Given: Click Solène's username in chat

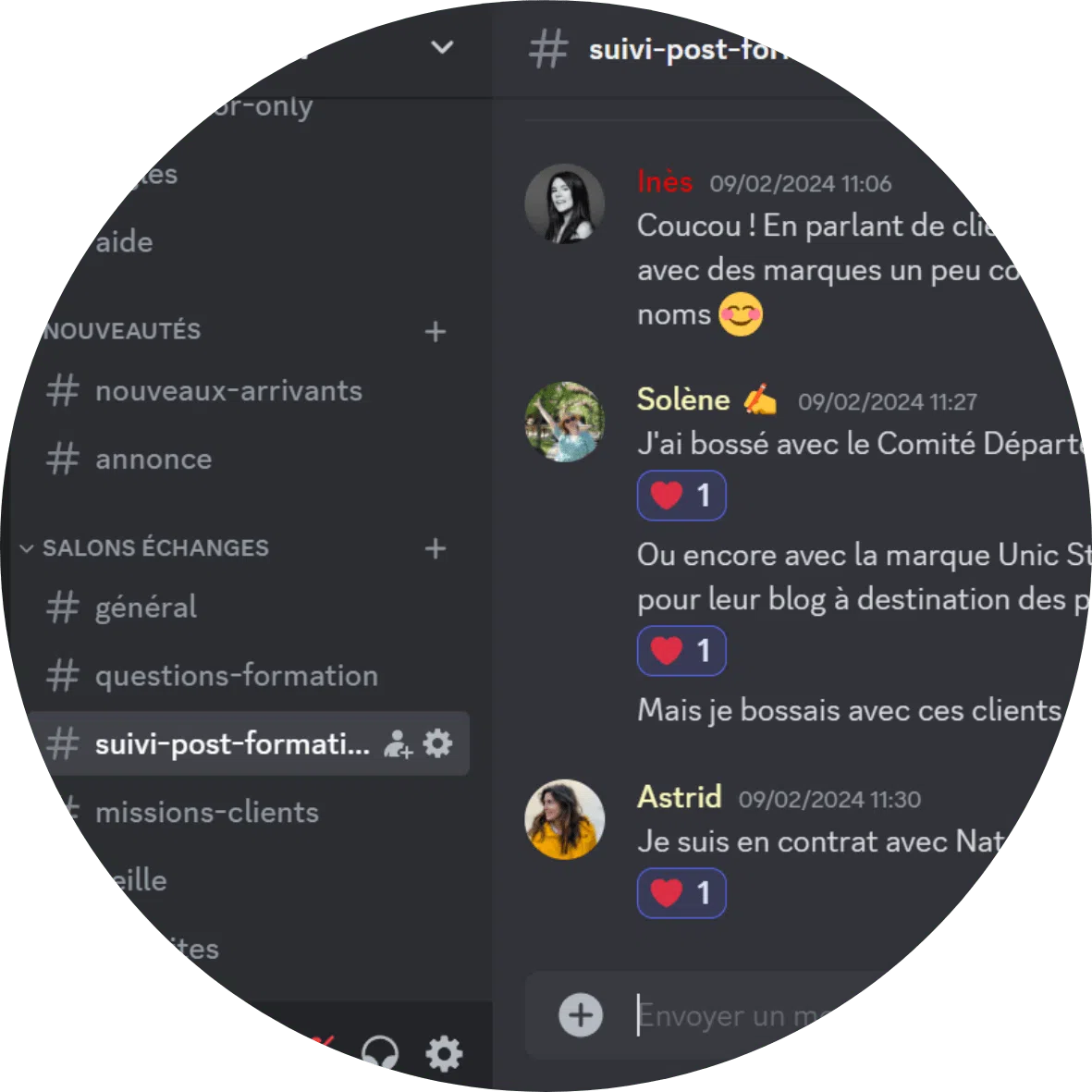Looking at the screenshot, I should point(683,399).
